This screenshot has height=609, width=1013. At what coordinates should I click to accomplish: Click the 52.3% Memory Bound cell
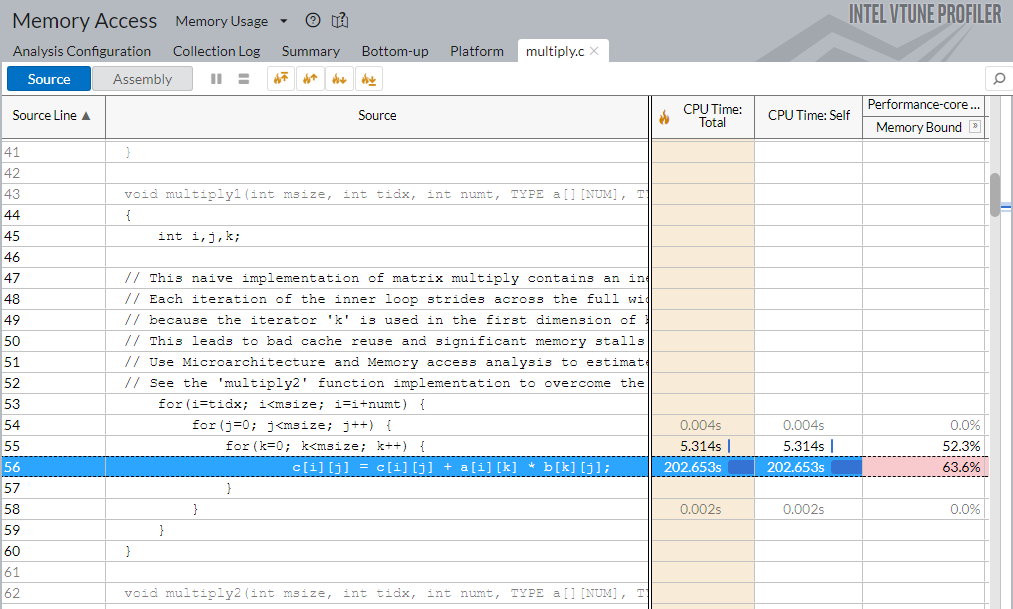click(x=925, y=446)
